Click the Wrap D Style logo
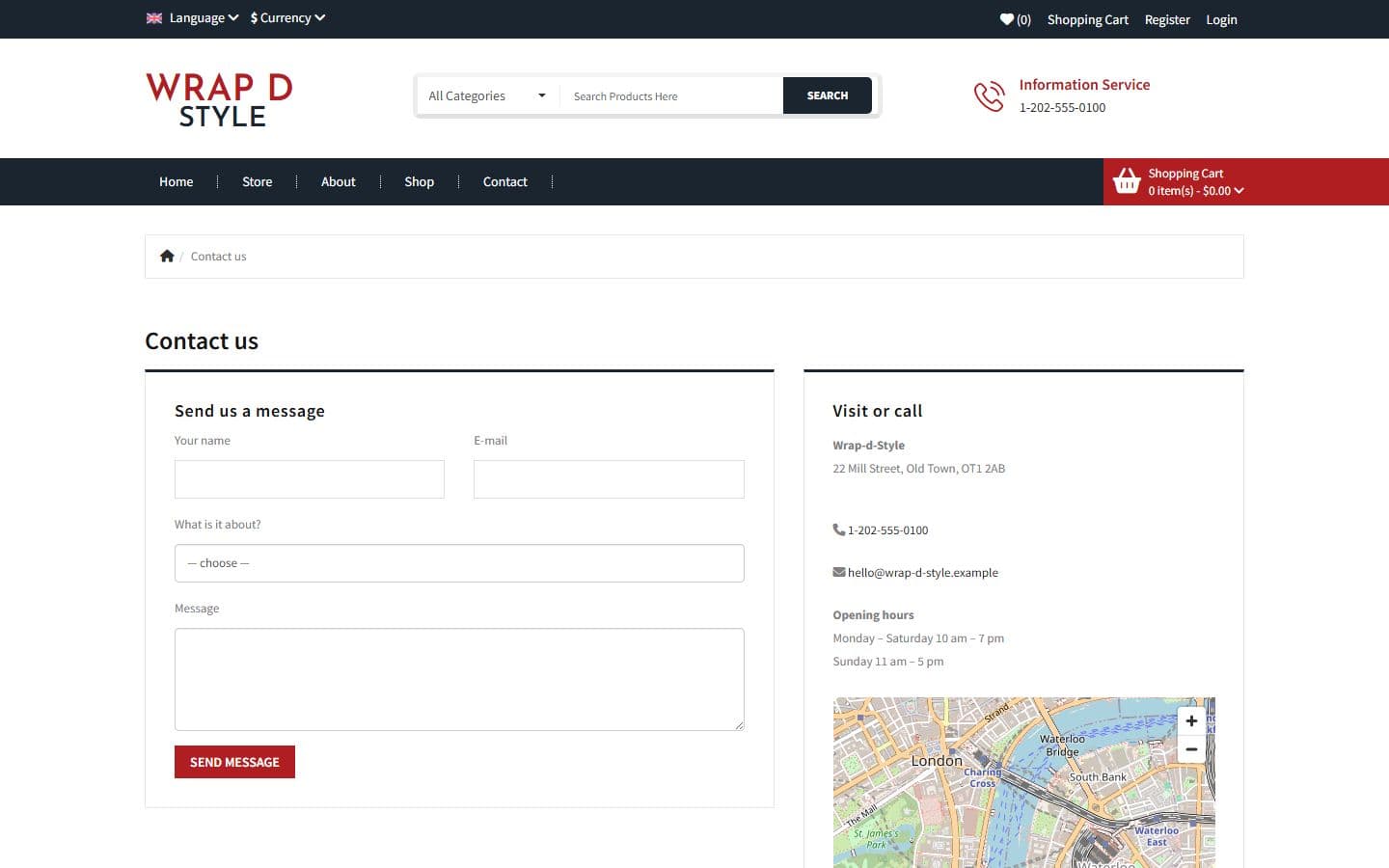Image resolution: width=1389 pixels, height=868 pixels. pos(219,99)
